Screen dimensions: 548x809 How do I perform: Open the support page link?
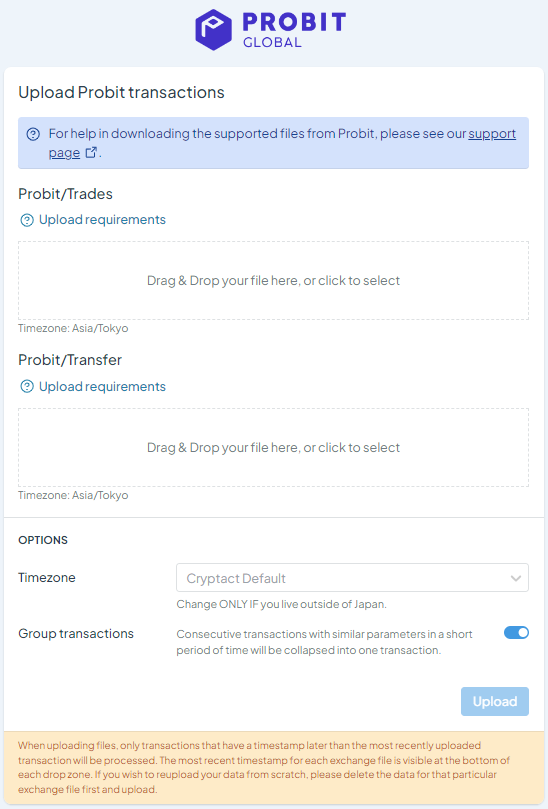282,143
